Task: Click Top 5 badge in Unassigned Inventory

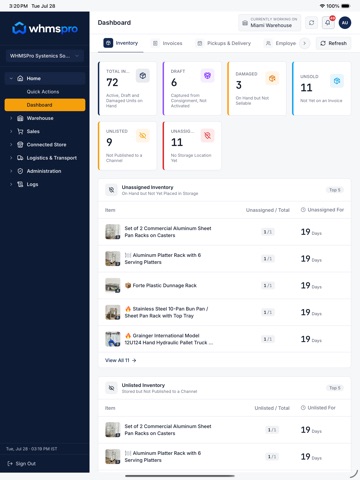Action: tap(335, 190)
